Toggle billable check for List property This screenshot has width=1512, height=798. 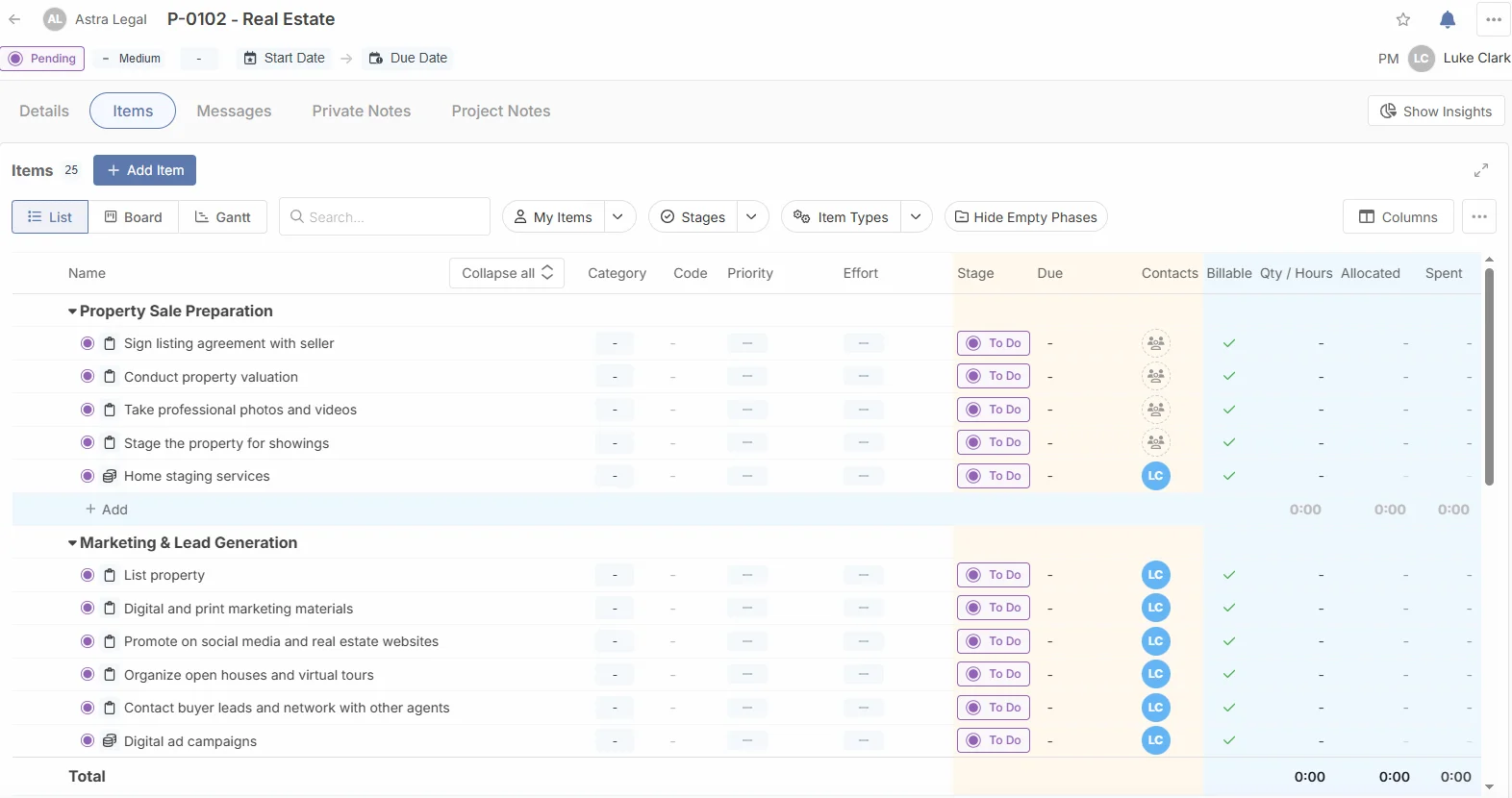click(x=1229, y=575)
